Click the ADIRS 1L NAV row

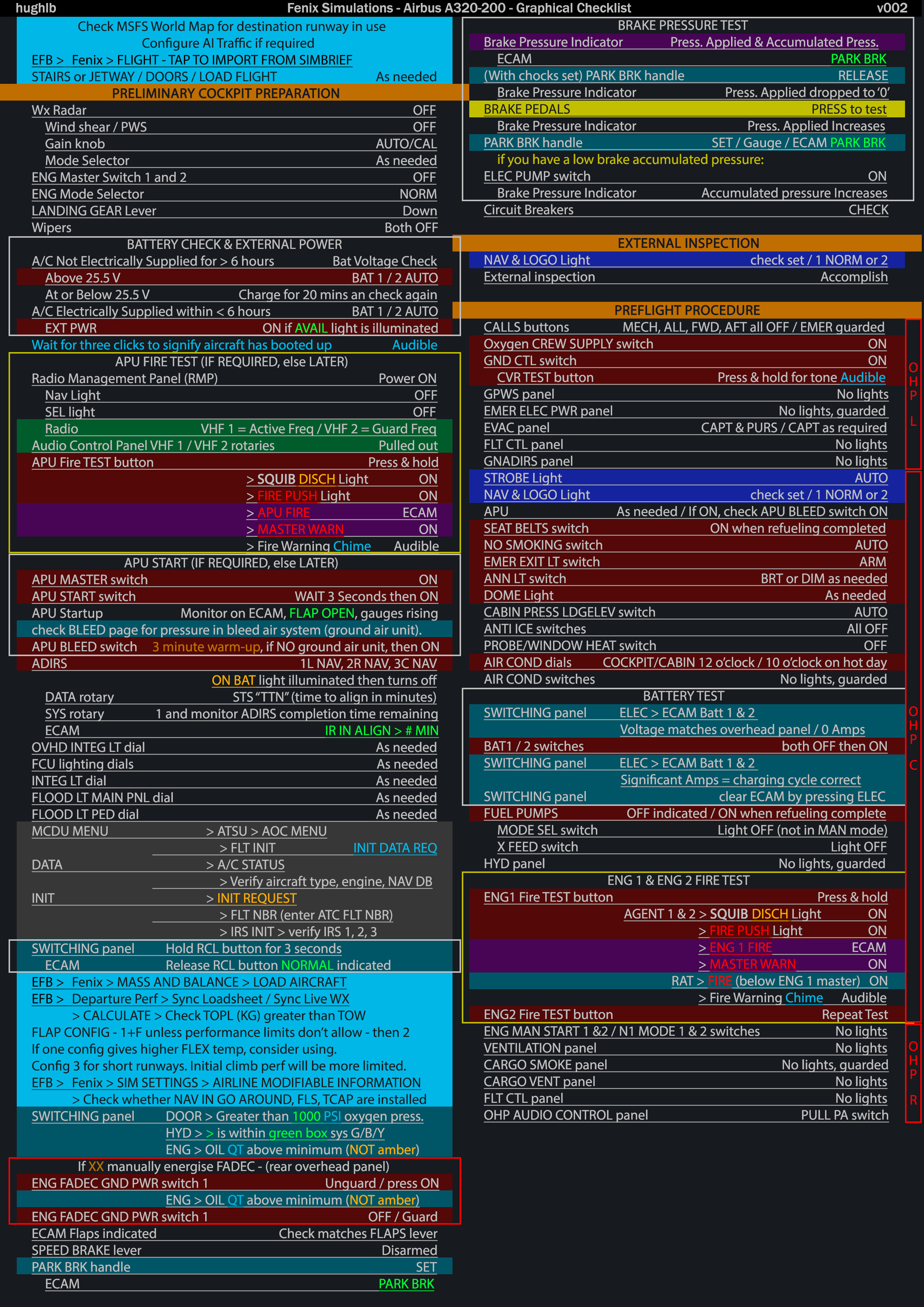[234, 663]
